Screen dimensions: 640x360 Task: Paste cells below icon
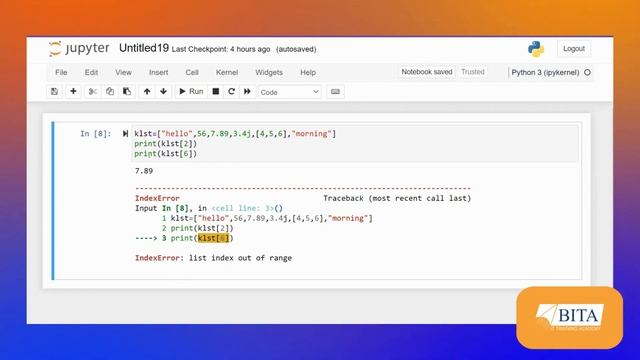pyautogui.click(x=127, y=91)
